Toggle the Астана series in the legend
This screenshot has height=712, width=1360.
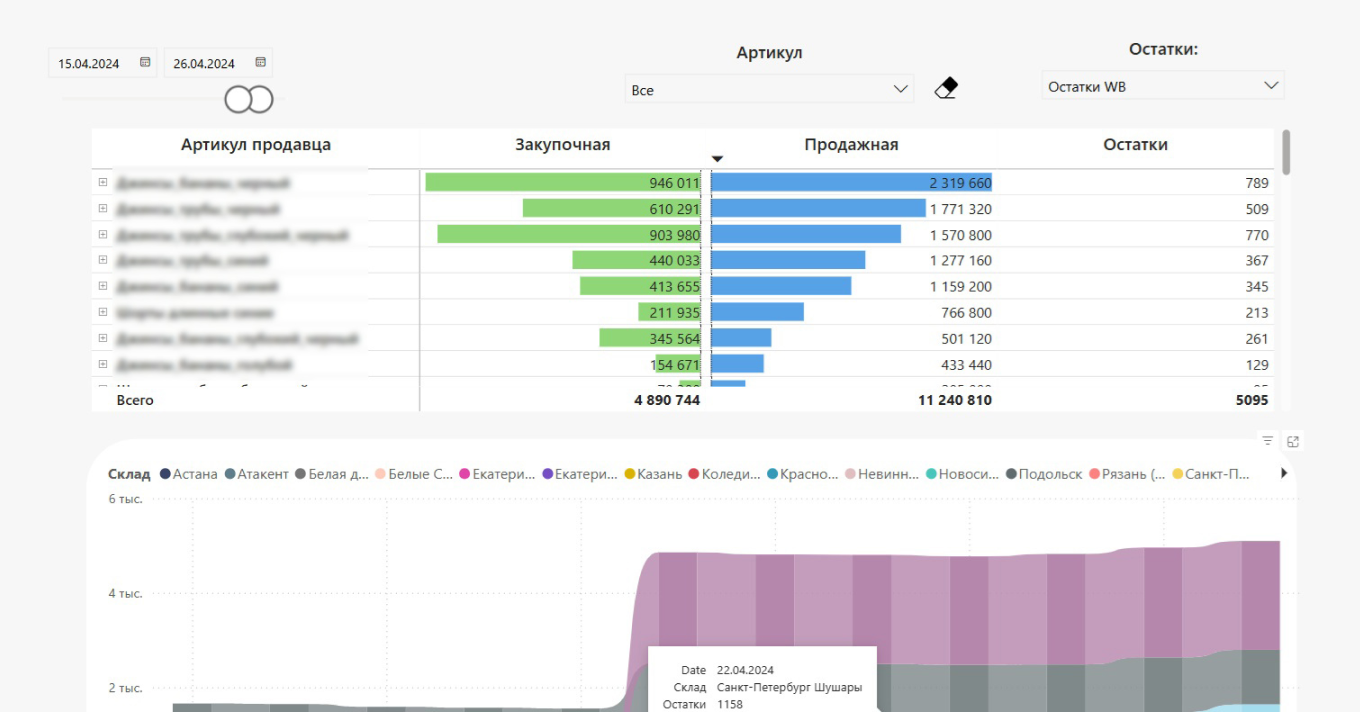[188, 474]
